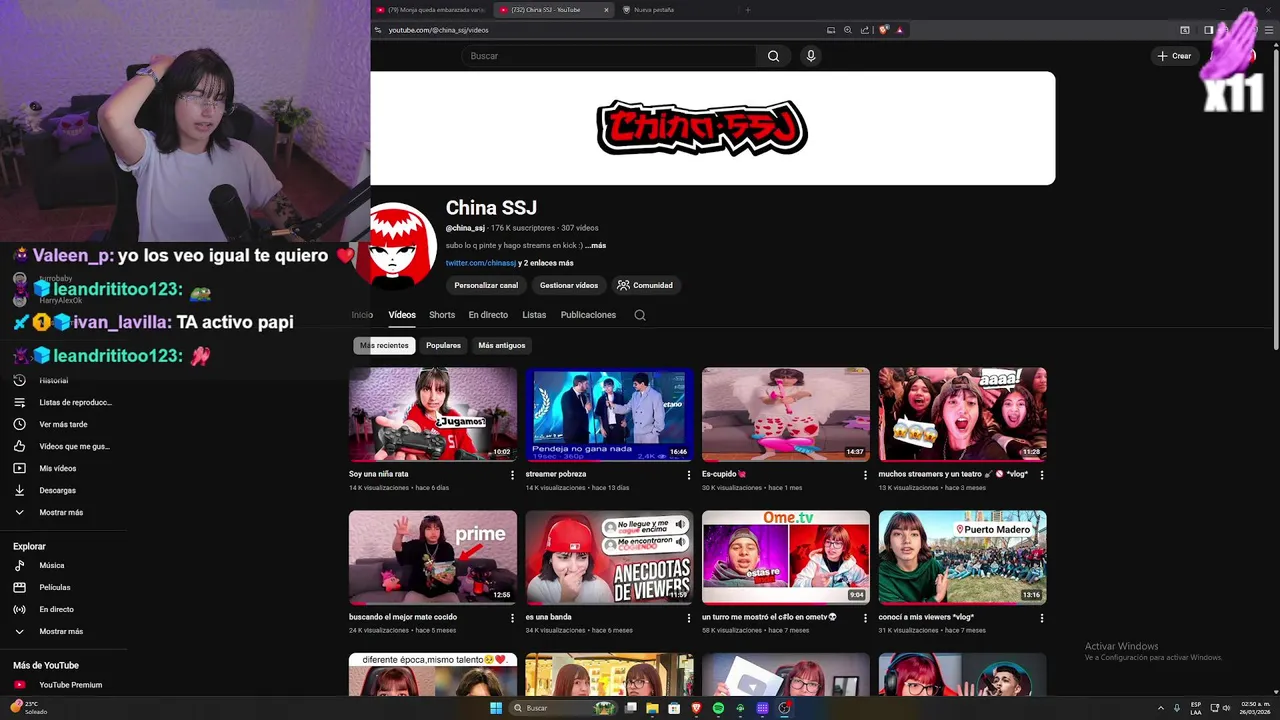The height and width of the screenshot is (720, 1280).
Task: Switch to the 'Monja queda embarazada' tab
Action: click(430, 10)
